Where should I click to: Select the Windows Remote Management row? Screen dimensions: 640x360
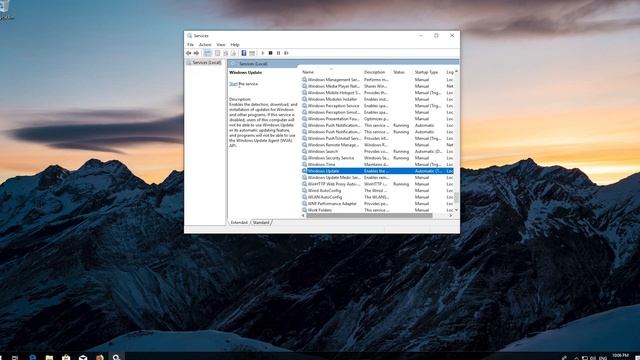pos(378,145)
